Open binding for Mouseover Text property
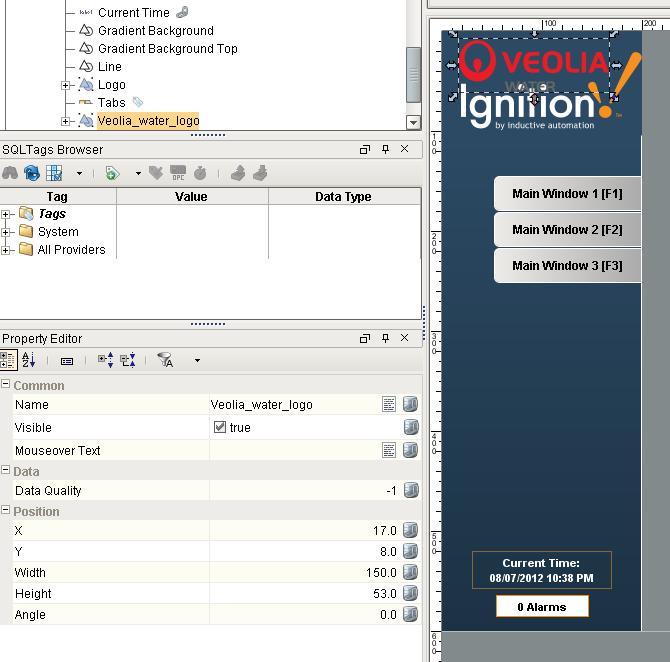670x662 pixels. pos(410,450)
